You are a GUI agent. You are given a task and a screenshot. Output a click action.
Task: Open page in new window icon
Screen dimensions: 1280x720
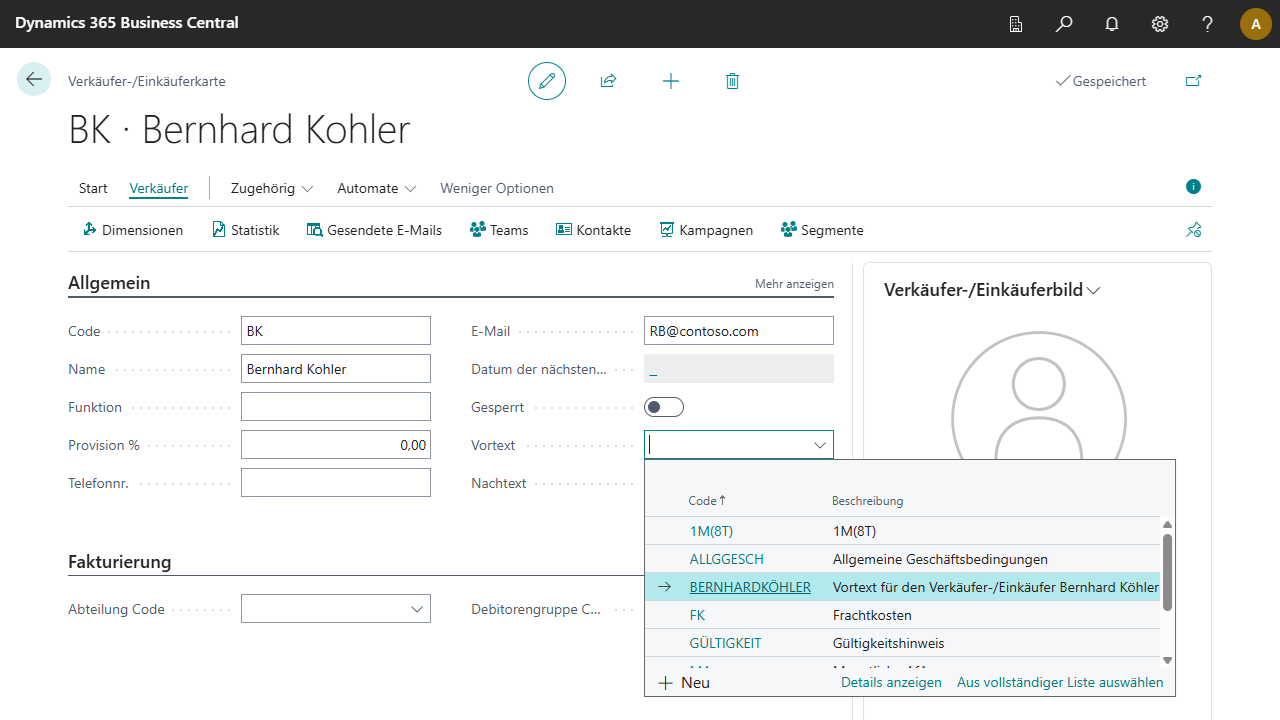(x=1193, y=81)
